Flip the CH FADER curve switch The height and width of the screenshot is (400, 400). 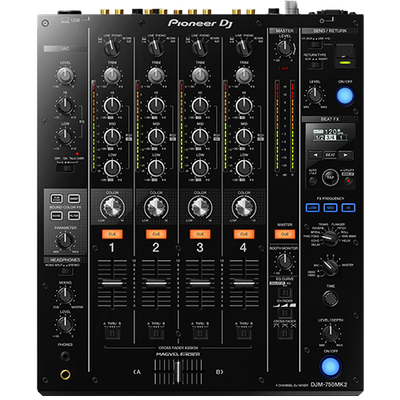coord(285,313)
